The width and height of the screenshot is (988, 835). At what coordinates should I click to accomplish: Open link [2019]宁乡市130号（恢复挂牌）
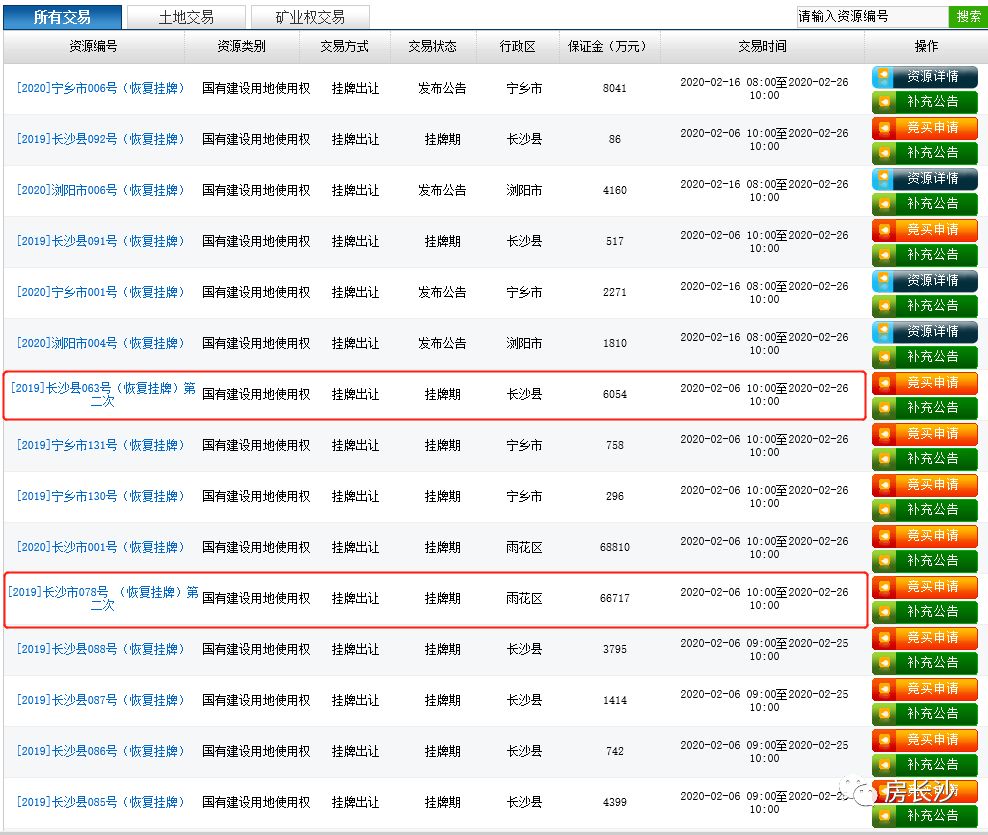tap(101, 497)
